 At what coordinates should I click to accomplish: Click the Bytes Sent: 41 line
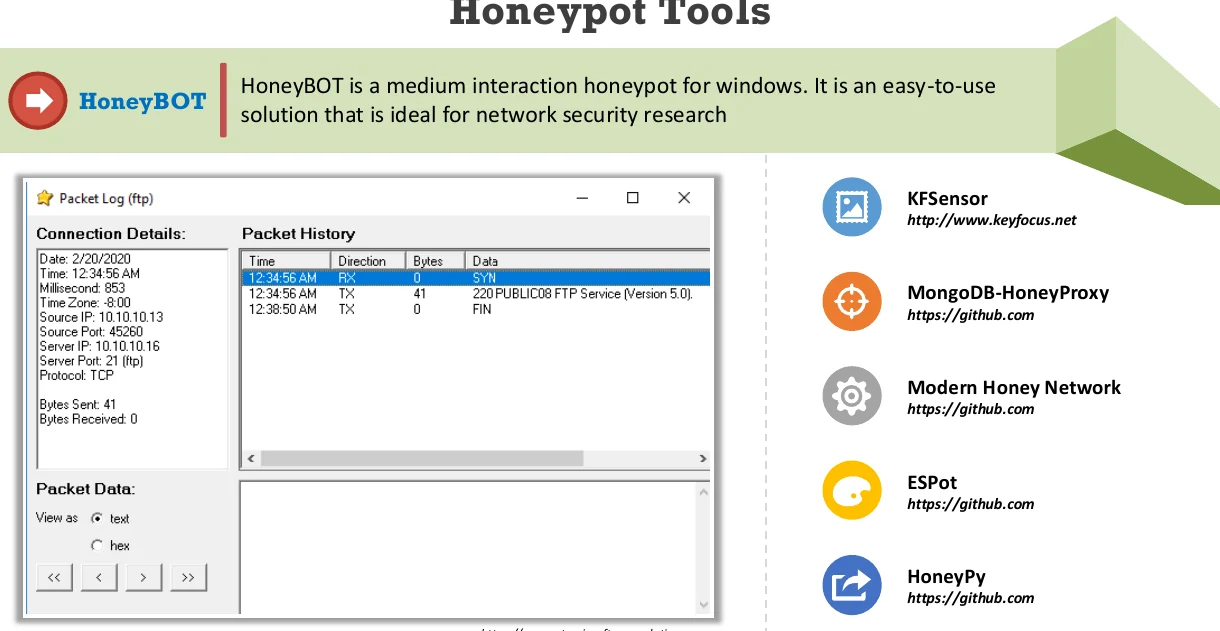point(78,405)
